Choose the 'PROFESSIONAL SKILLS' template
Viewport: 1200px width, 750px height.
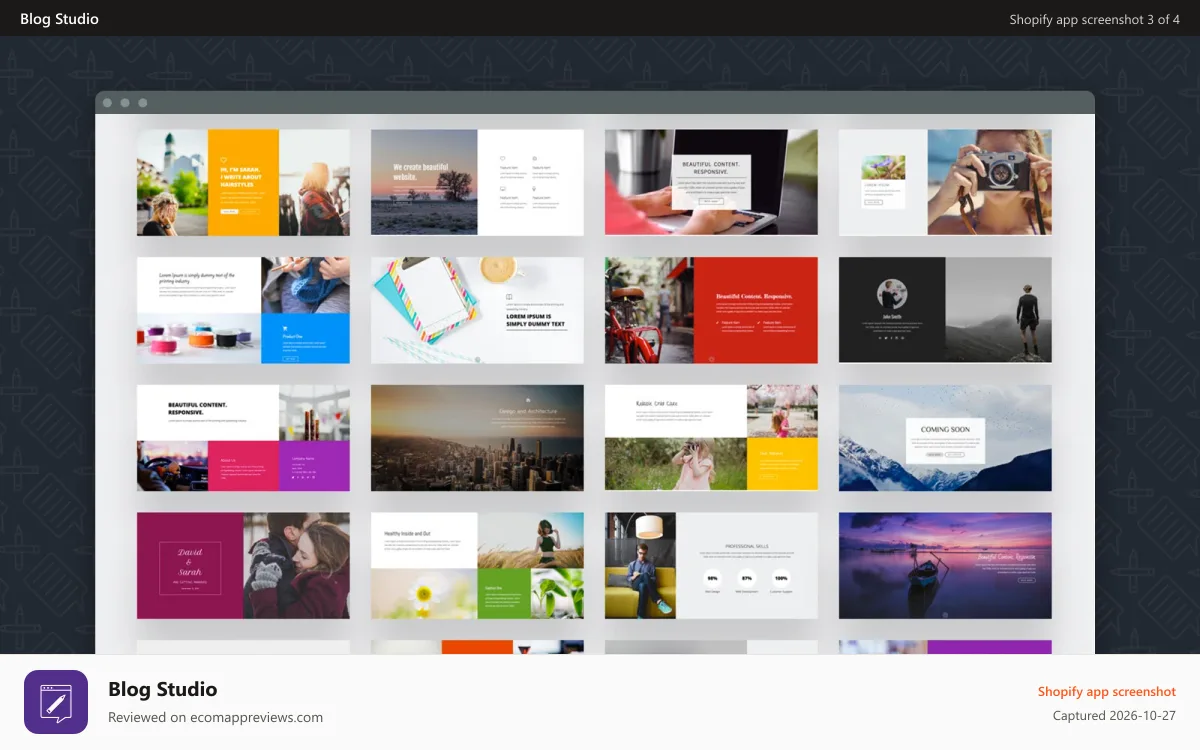(711, 566)
